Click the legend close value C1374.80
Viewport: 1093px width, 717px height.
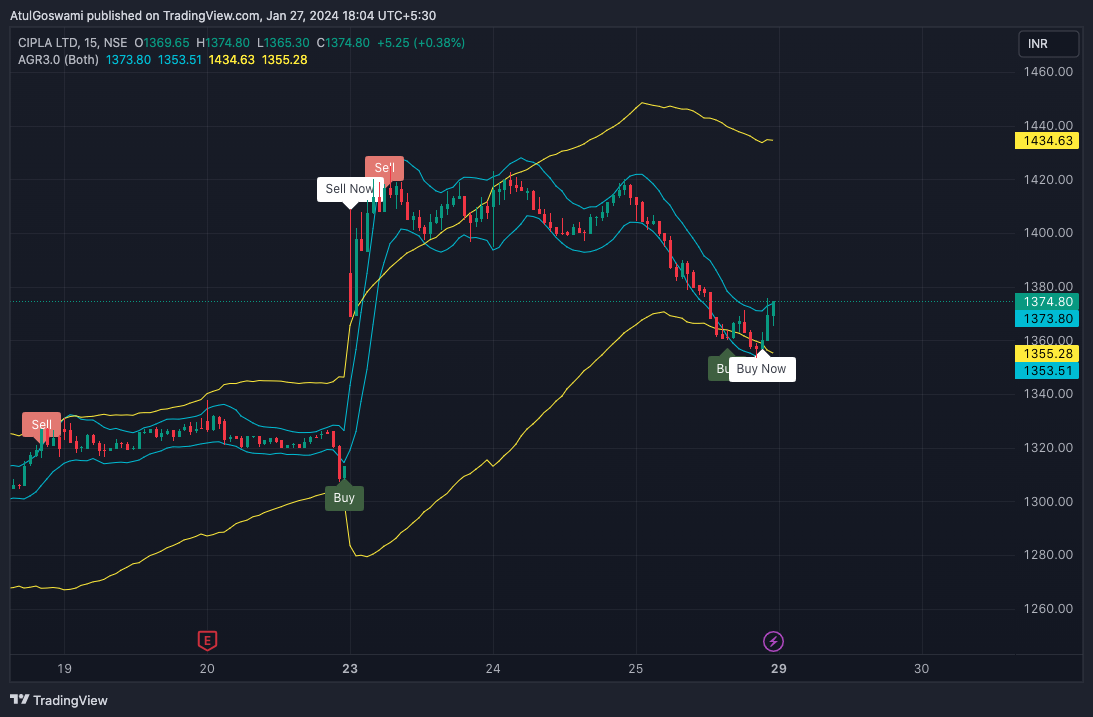click(x=343, y=43)
